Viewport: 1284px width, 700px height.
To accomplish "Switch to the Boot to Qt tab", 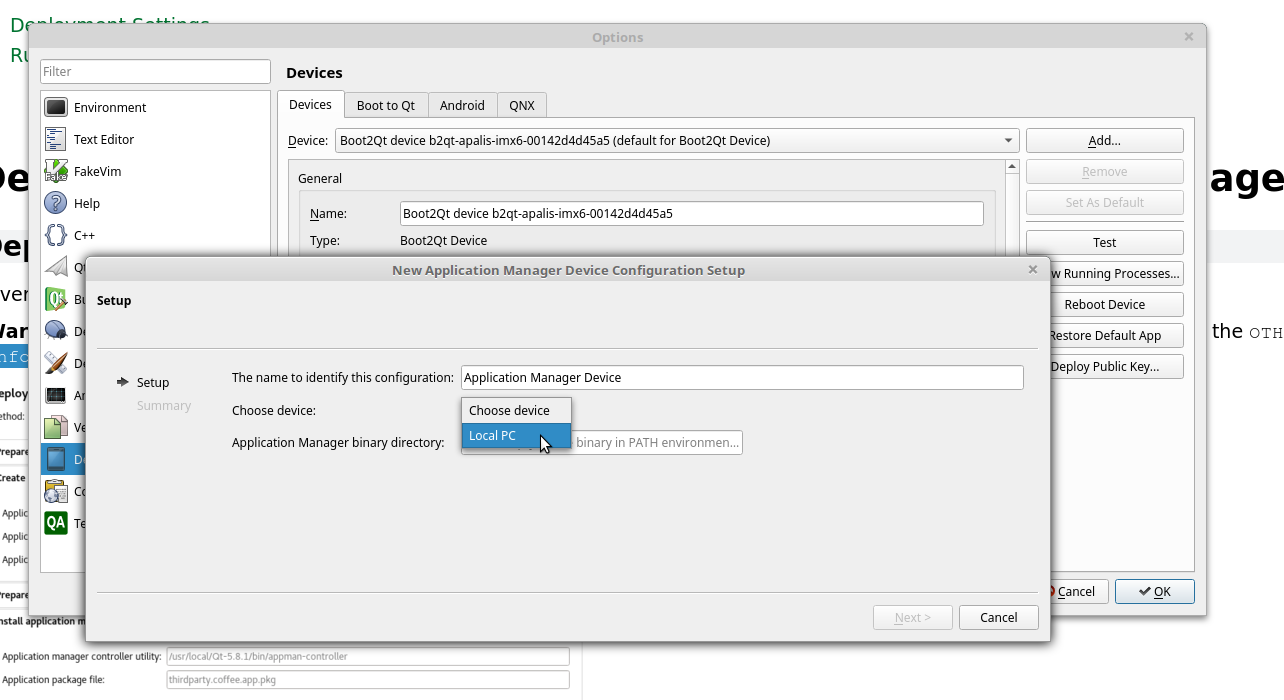I will click(x=385, y=105).
